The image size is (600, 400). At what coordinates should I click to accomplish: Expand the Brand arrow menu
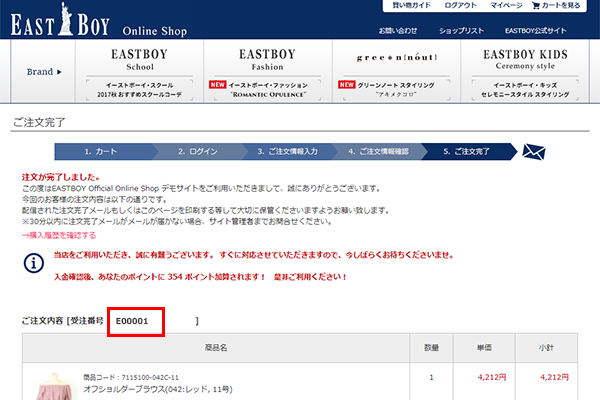click(45, 72)
